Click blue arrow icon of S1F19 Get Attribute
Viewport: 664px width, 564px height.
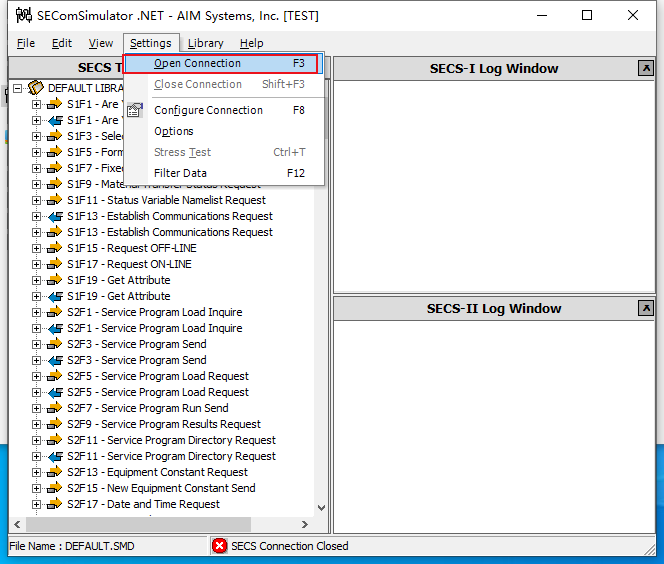[x=55, y=296]
